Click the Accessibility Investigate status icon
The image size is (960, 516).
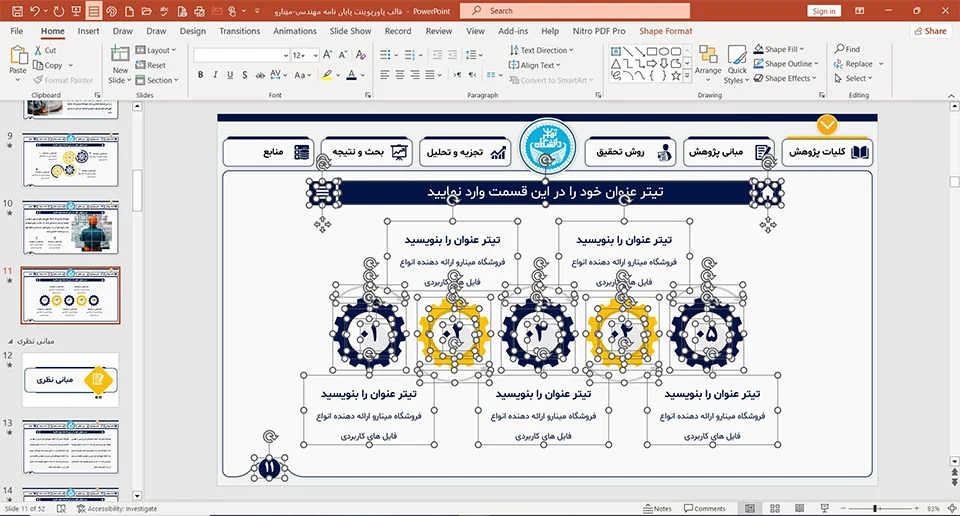(x=117, y=509)
